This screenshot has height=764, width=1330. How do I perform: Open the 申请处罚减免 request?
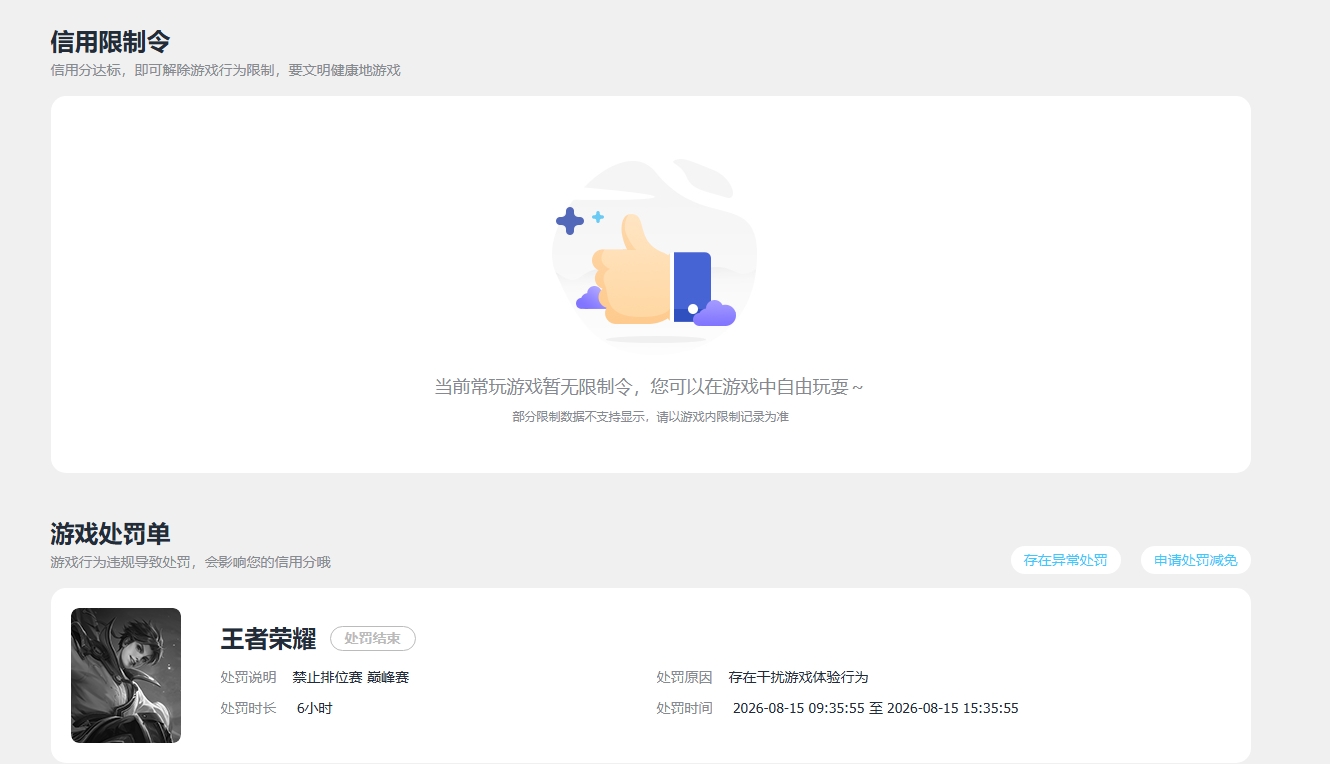tap(1195, 560)
